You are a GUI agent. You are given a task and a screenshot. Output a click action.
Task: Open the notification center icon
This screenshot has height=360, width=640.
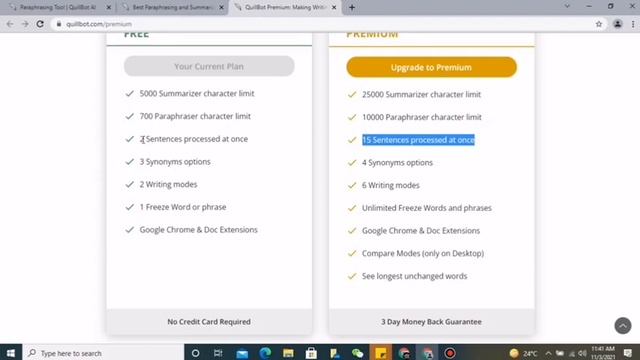[628, 353]
